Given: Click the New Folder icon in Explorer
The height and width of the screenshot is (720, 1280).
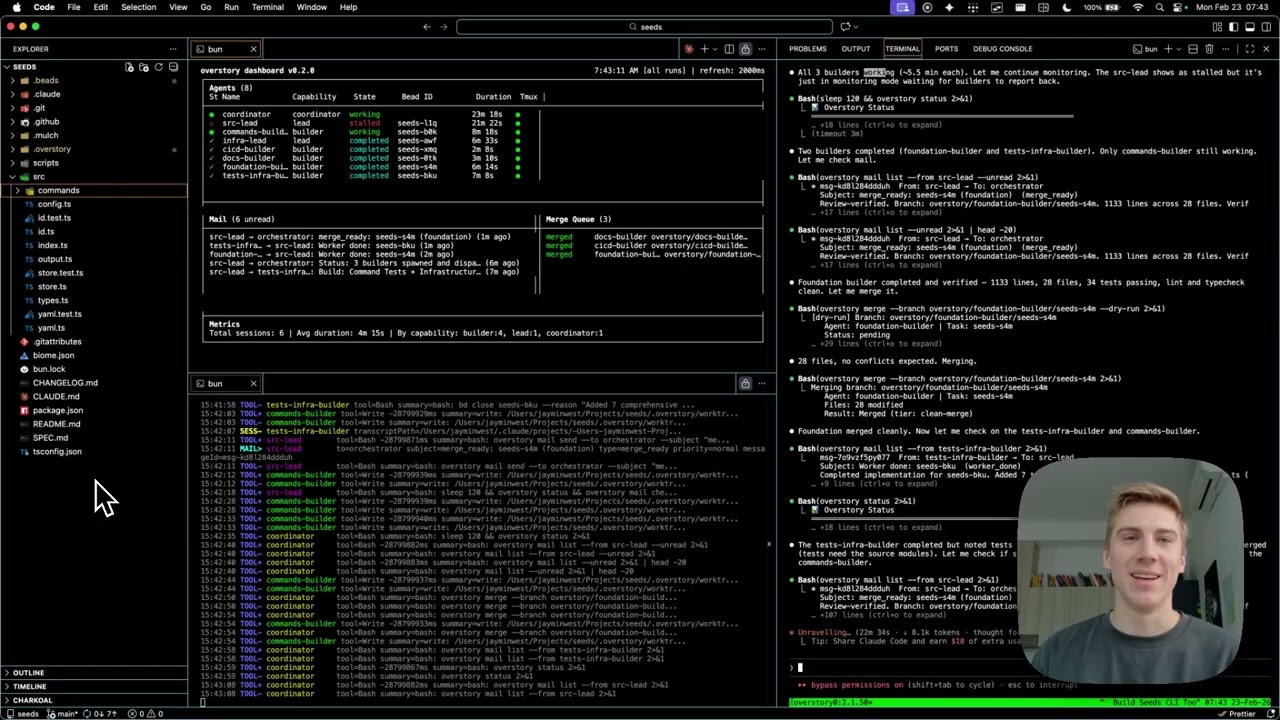Looking at the screenshot, I should point(144,67).
